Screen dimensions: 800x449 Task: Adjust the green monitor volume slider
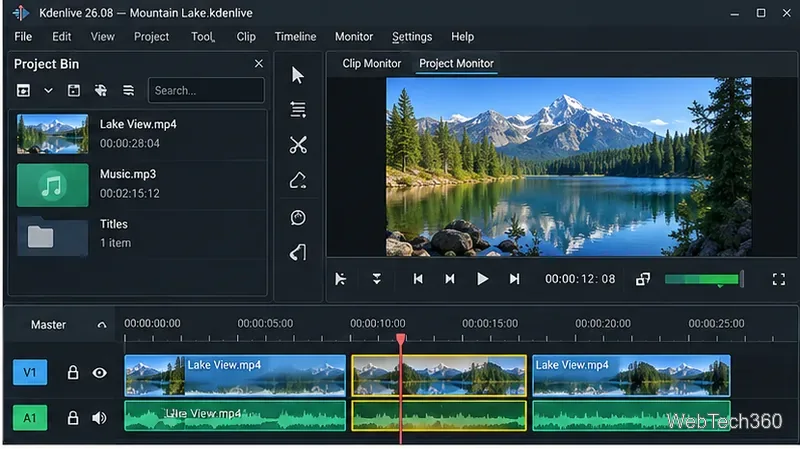pyautogui.click(x=704, y=279)
